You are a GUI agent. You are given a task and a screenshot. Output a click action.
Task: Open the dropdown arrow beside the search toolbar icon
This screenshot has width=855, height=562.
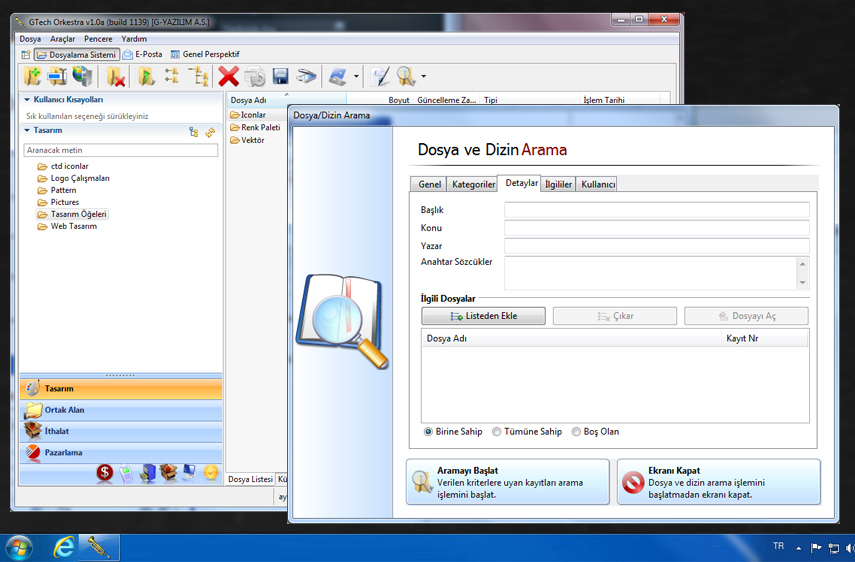(424, 77)
